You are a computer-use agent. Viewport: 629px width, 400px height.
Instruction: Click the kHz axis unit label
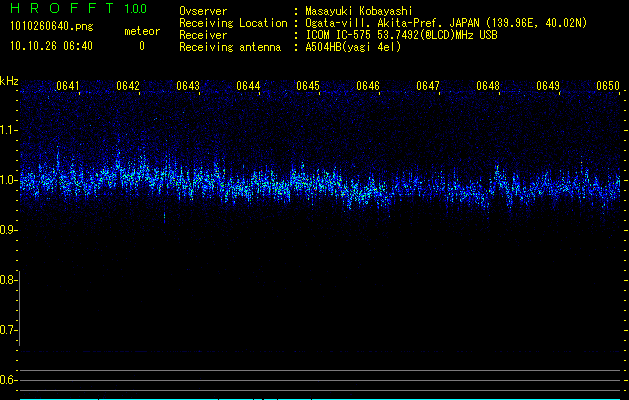10,79
